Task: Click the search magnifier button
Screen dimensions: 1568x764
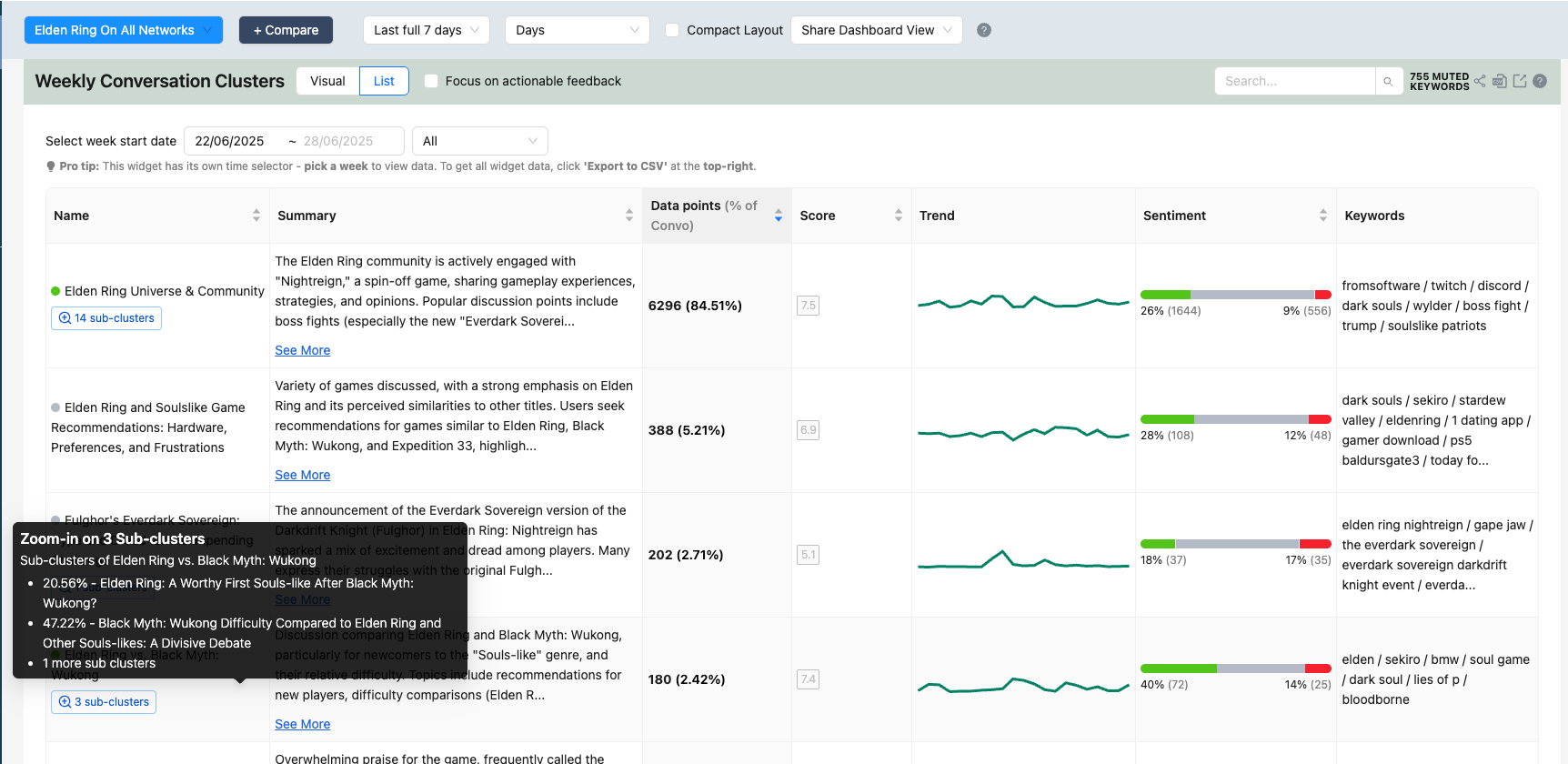Action: coord(1388,81)
